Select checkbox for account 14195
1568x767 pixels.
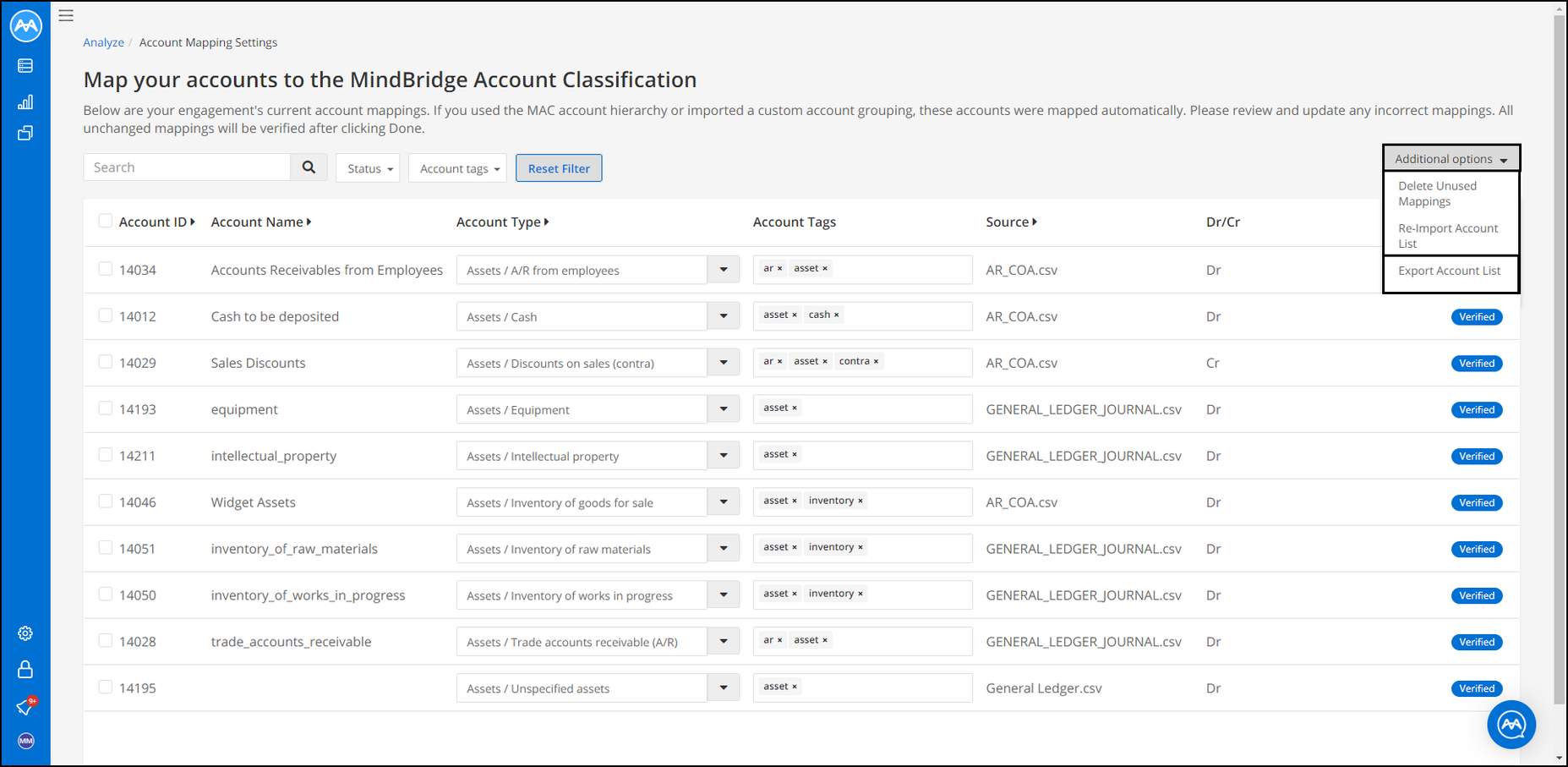[106, 688]
